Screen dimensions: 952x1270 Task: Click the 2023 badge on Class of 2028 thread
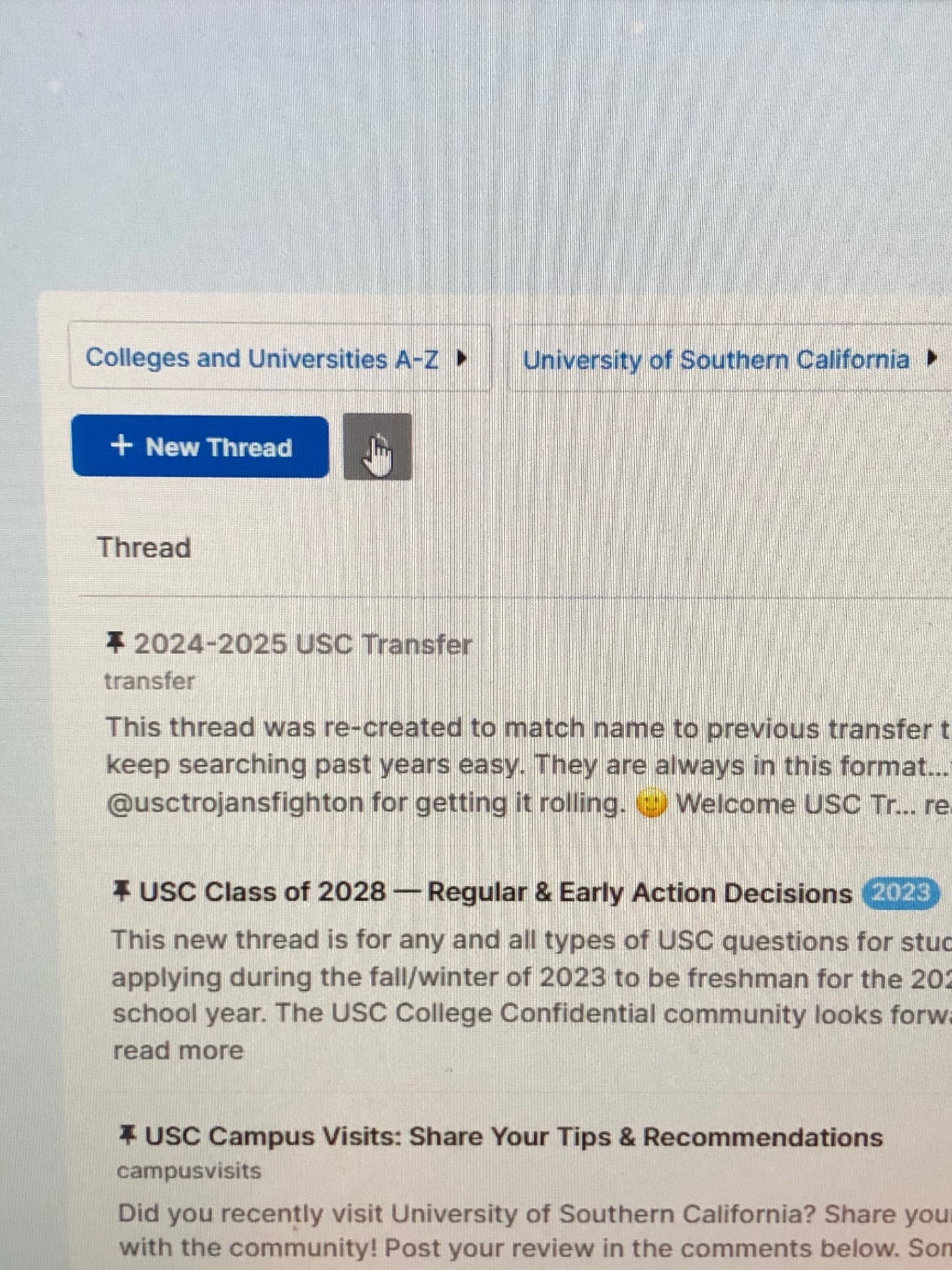[x=900, y=892]
